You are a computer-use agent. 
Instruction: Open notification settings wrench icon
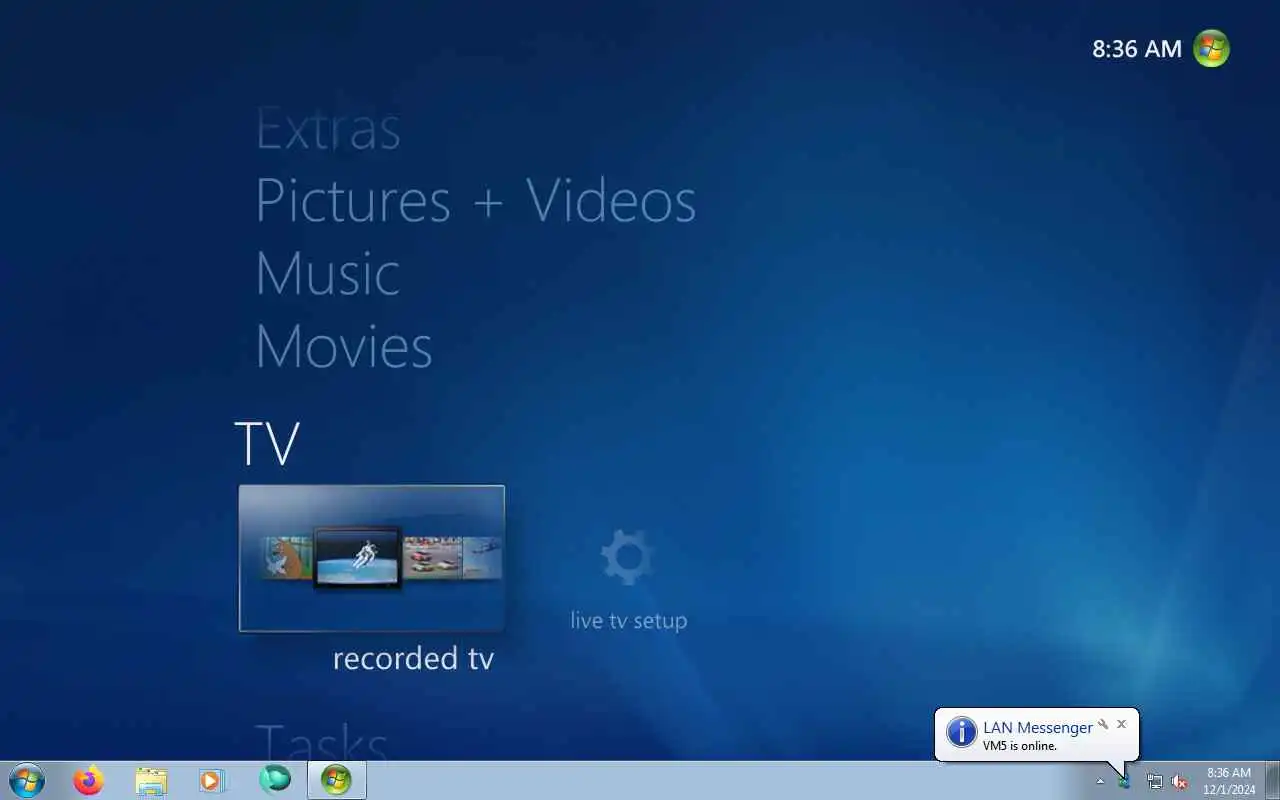1103,724
